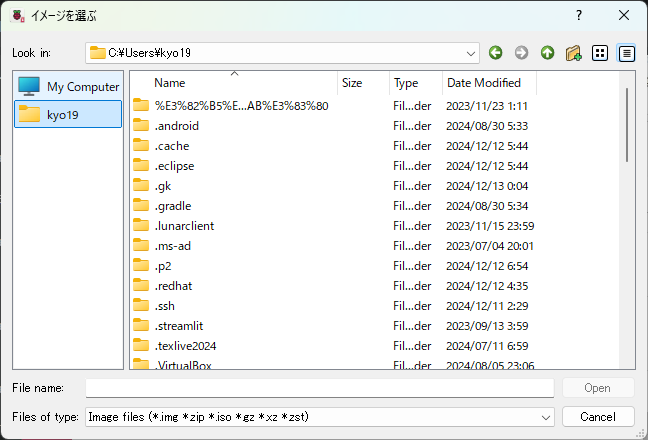
Task: Click date 2023/09/13 3:59 cell
Action: pyautogui.click(x=487, y=326)
